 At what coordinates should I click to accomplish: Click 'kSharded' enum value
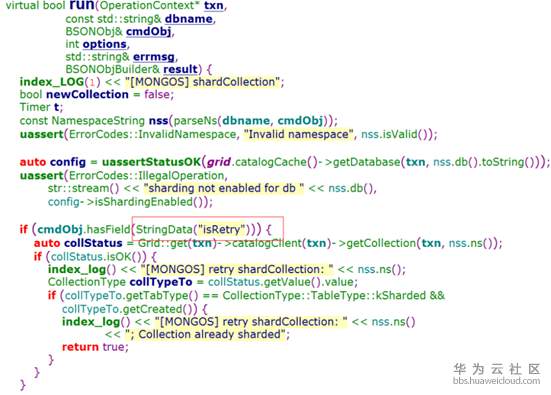pos(401,296)
